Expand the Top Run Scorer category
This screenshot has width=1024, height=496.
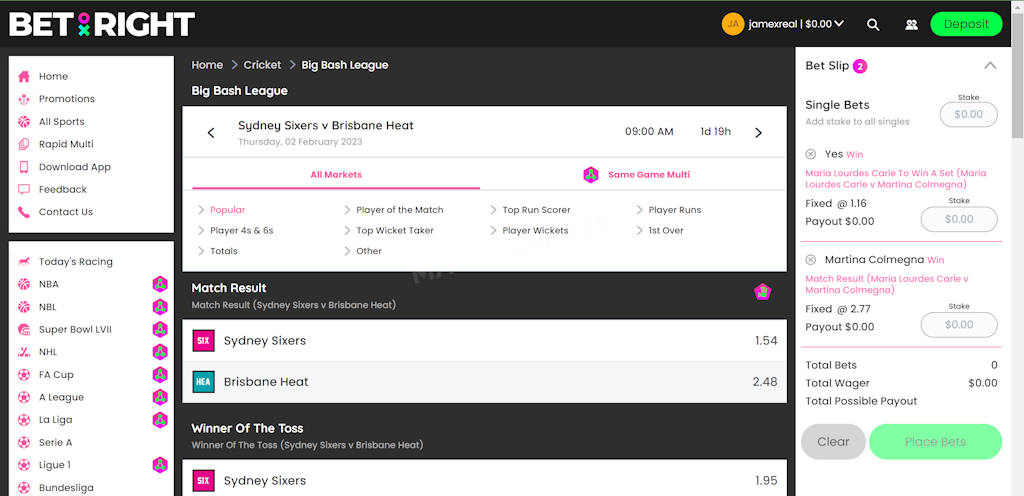pyautogui.click(x=530, y=210)
